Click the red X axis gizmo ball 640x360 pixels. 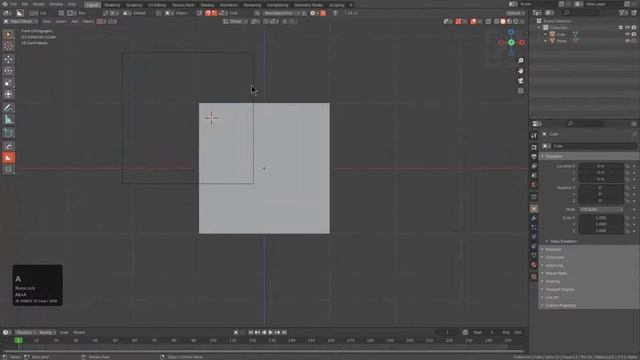click(522, 42)
